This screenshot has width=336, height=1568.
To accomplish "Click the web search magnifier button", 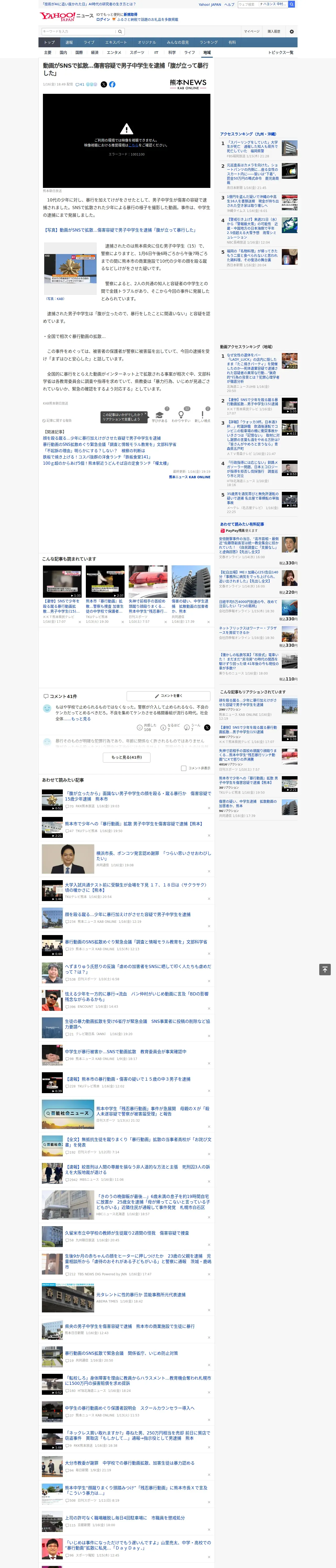I will (292, 4).
